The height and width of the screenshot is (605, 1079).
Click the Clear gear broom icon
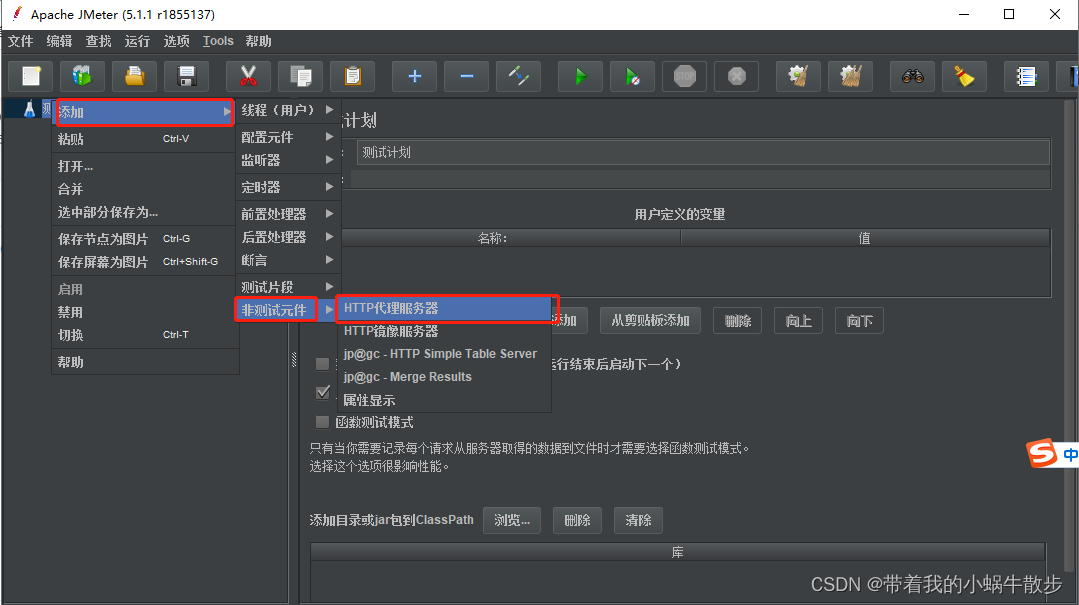798,76
